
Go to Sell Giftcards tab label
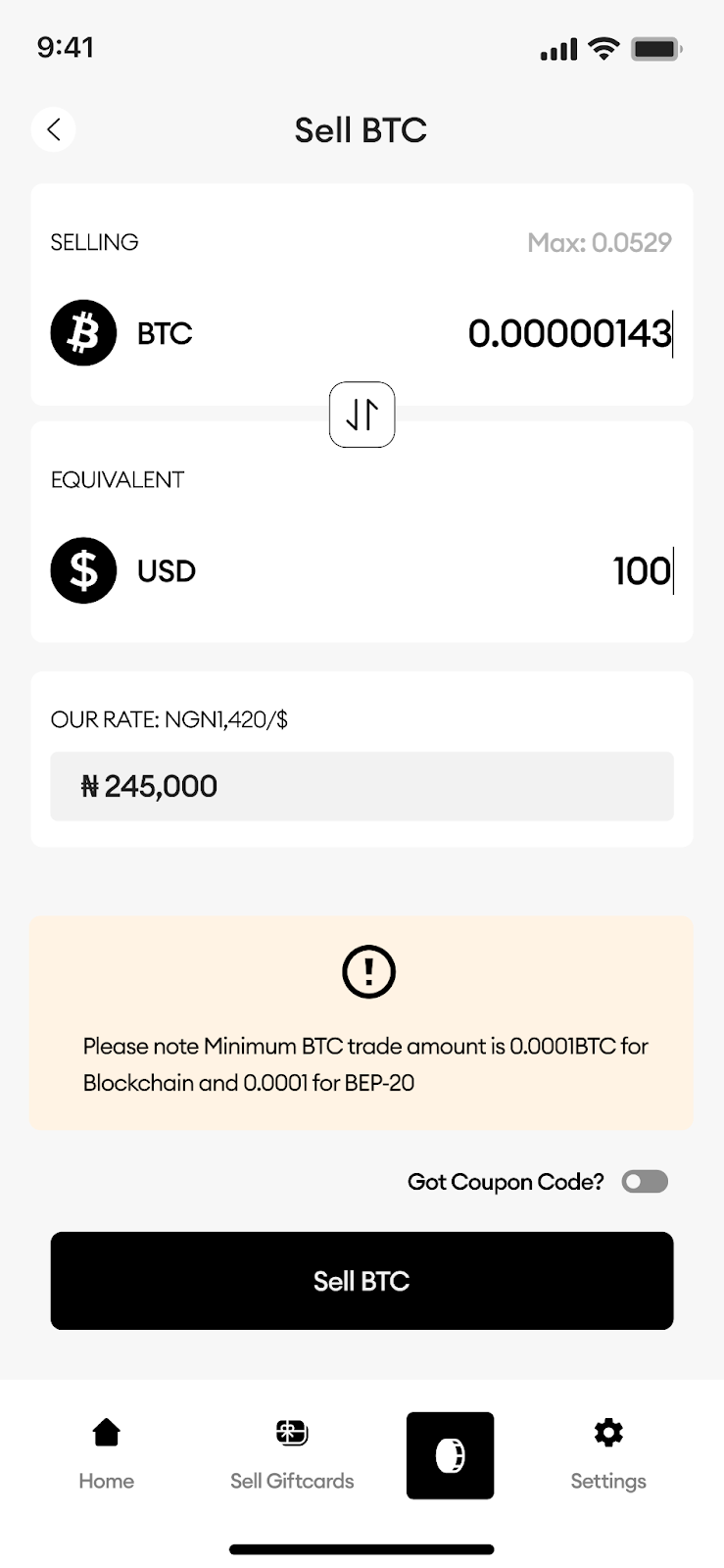click(292, 1481)
